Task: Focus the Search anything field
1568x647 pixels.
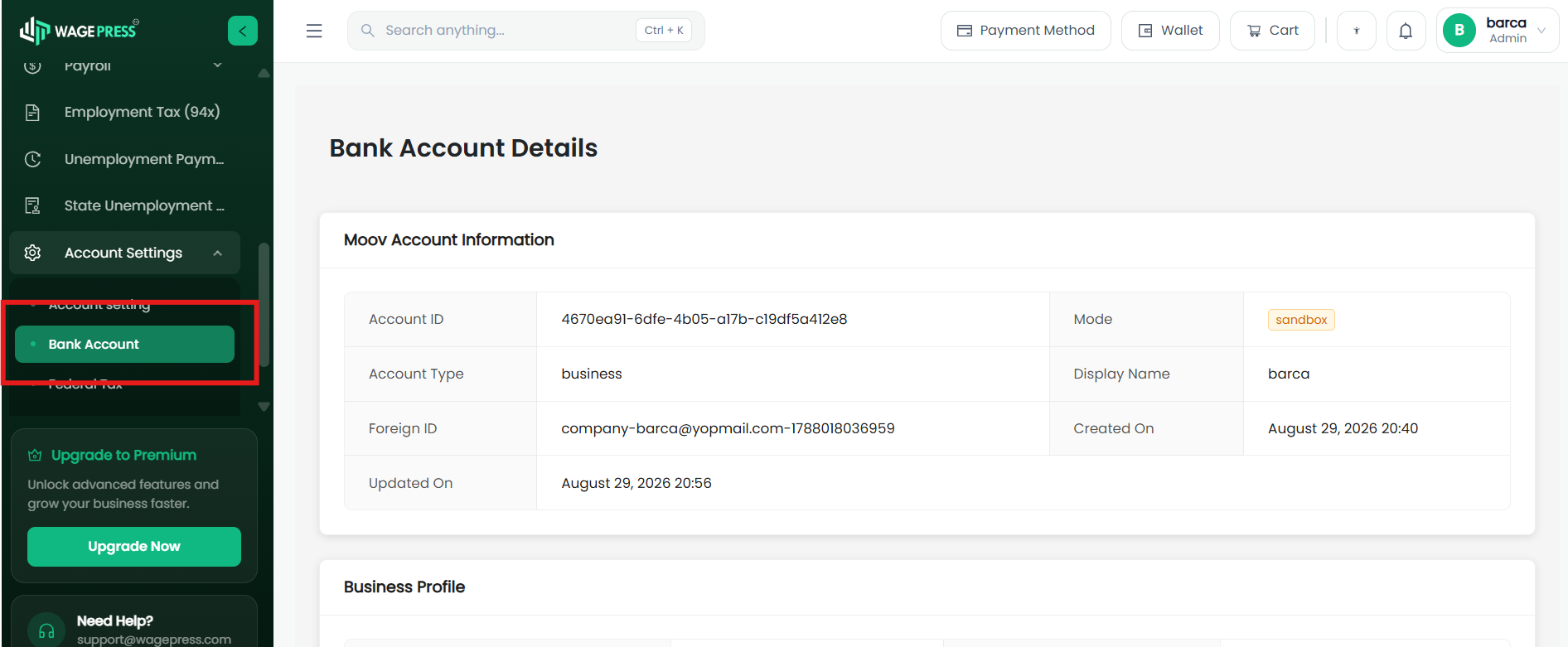Action: click(x=526, y=31)
